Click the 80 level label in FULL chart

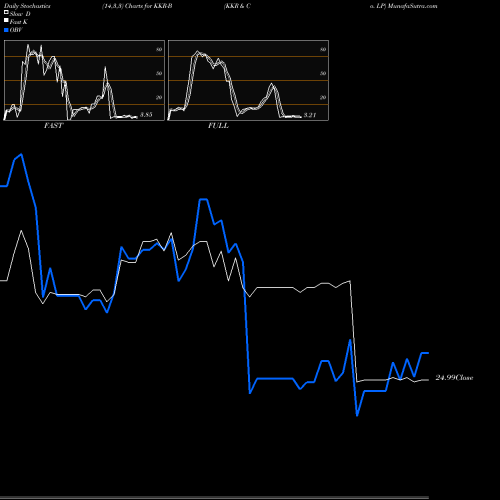[x=323, y=50]
